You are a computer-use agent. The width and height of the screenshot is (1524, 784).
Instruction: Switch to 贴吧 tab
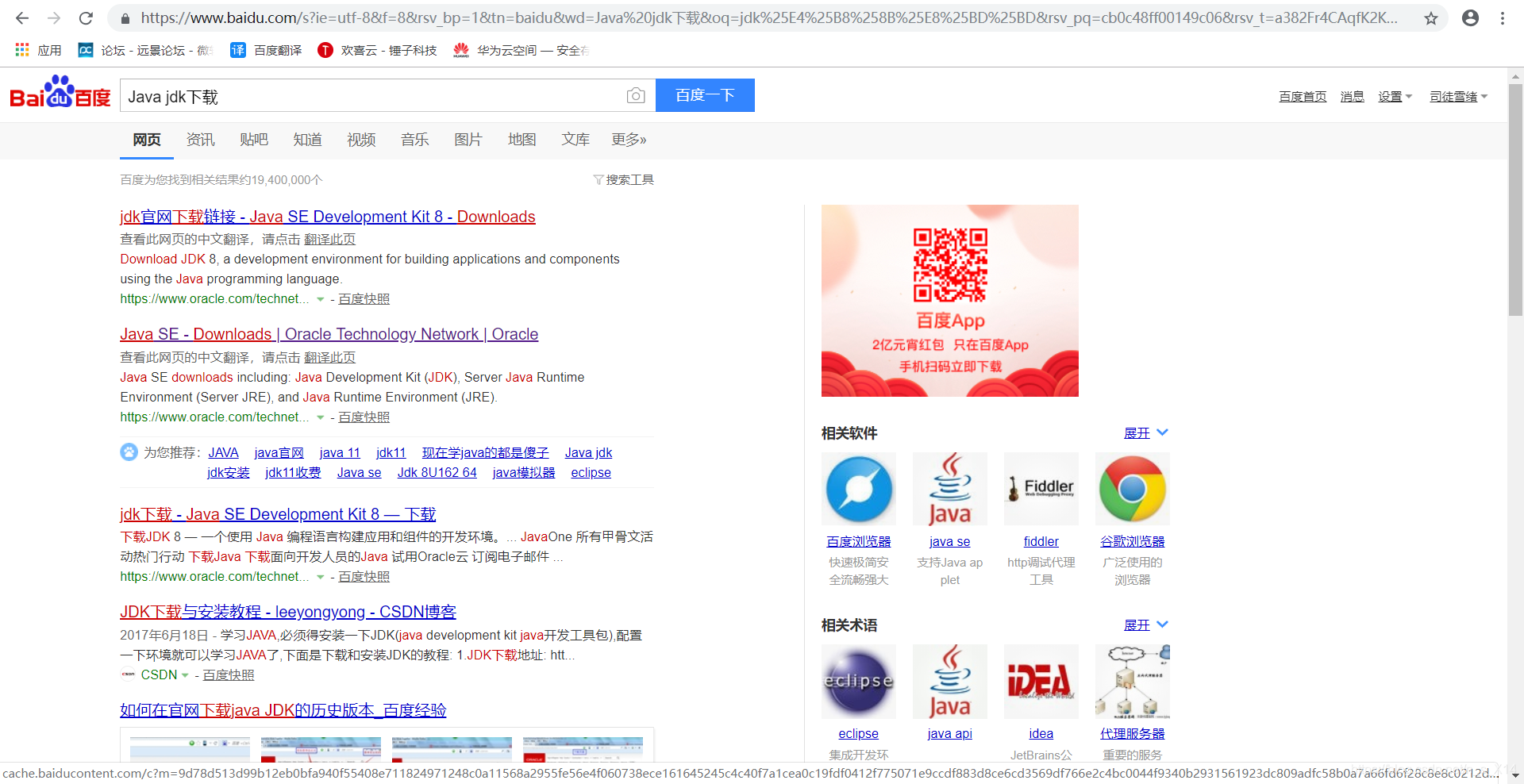(x=254, y=140)
